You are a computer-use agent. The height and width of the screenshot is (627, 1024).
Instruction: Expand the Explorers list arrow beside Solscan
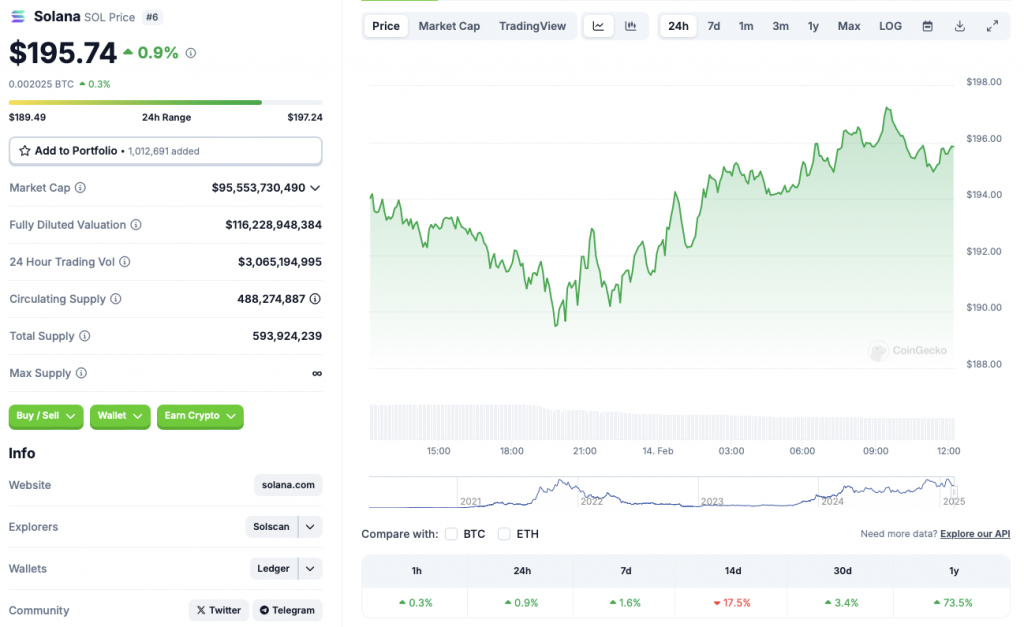(x=310, y=527)
